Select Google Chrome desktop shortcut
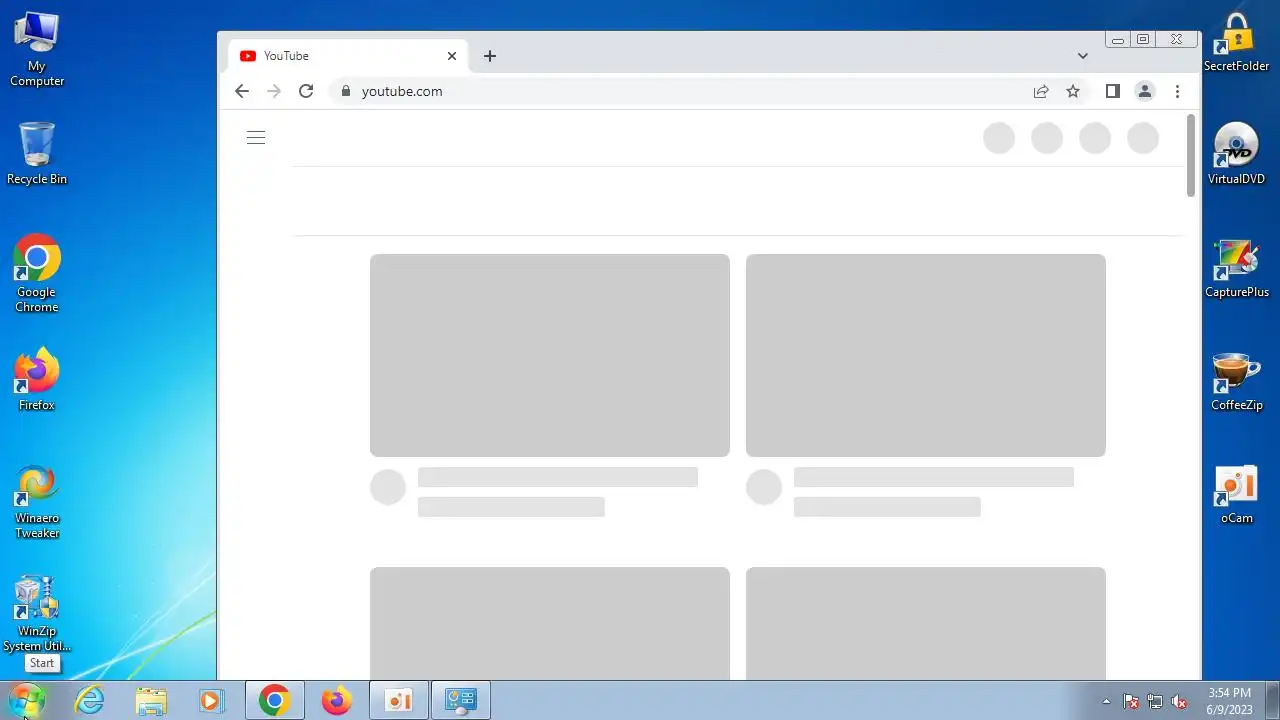Screen dimensions: 1280x720 coord(37,273)
